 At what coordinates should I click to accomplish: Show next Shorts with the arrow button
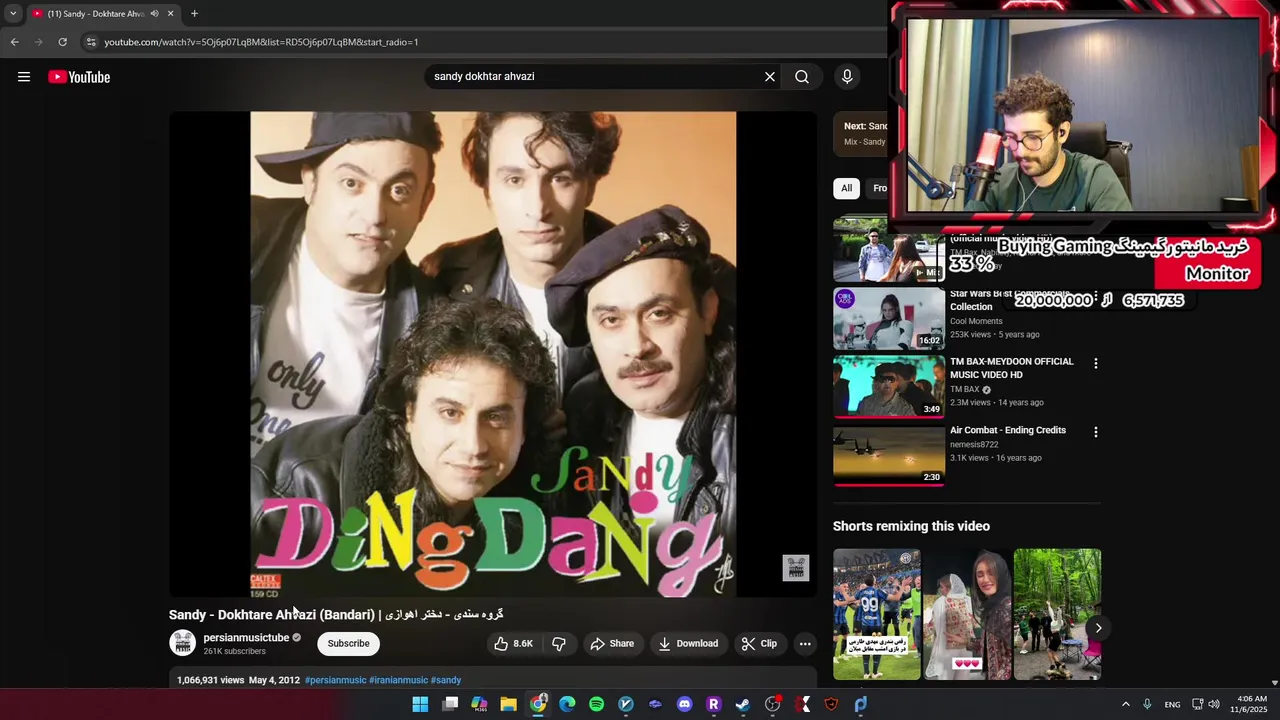point(1098,628)
